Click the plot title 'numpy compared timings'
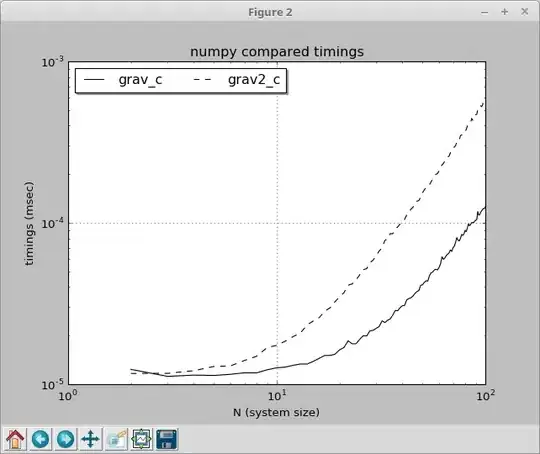This screenshot has width=540, height=454. (277, 52)
